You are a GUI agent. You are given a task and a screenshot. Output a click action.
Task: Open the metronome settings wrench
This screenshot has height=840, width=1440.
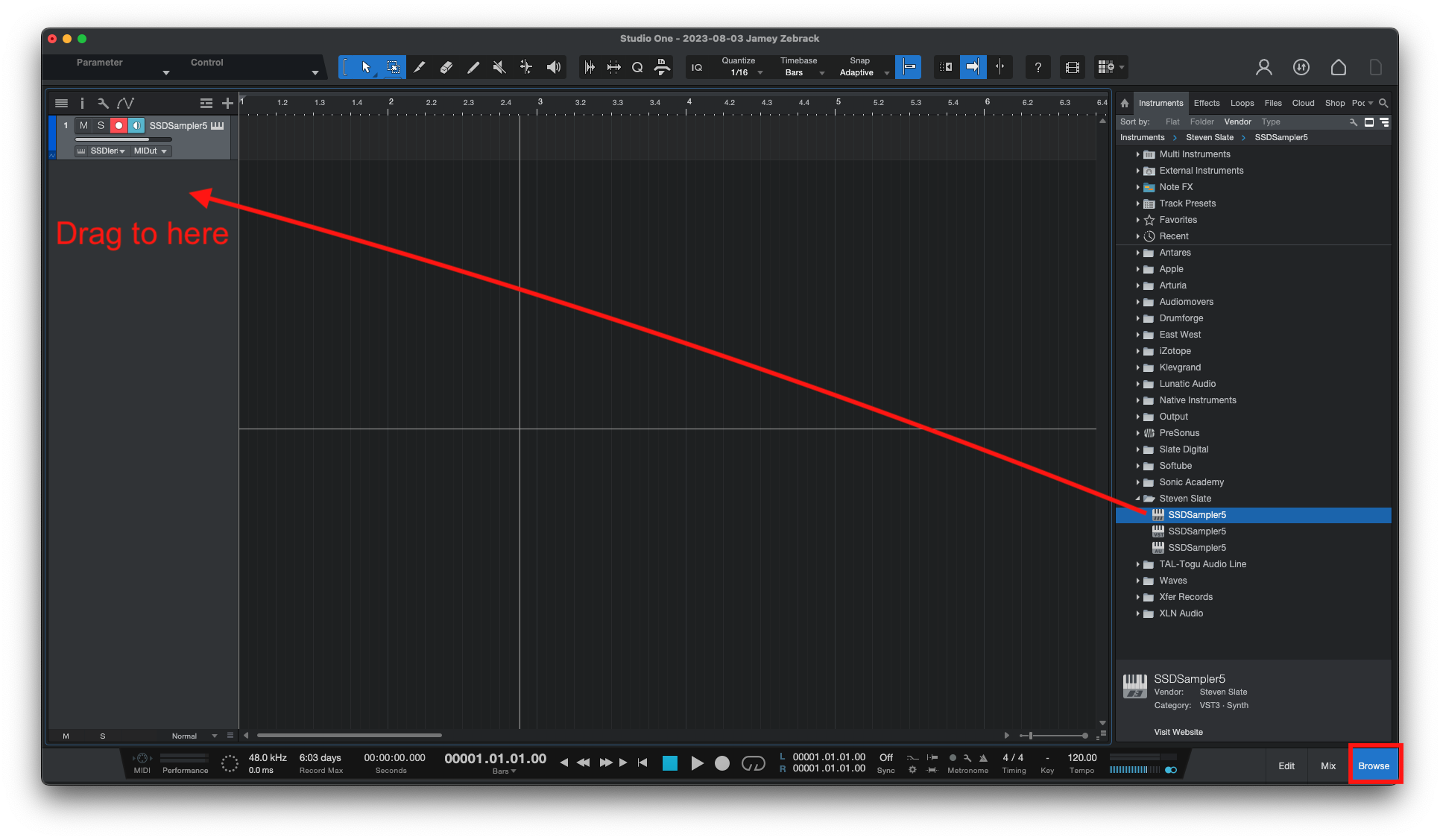(x=967, y=757)
